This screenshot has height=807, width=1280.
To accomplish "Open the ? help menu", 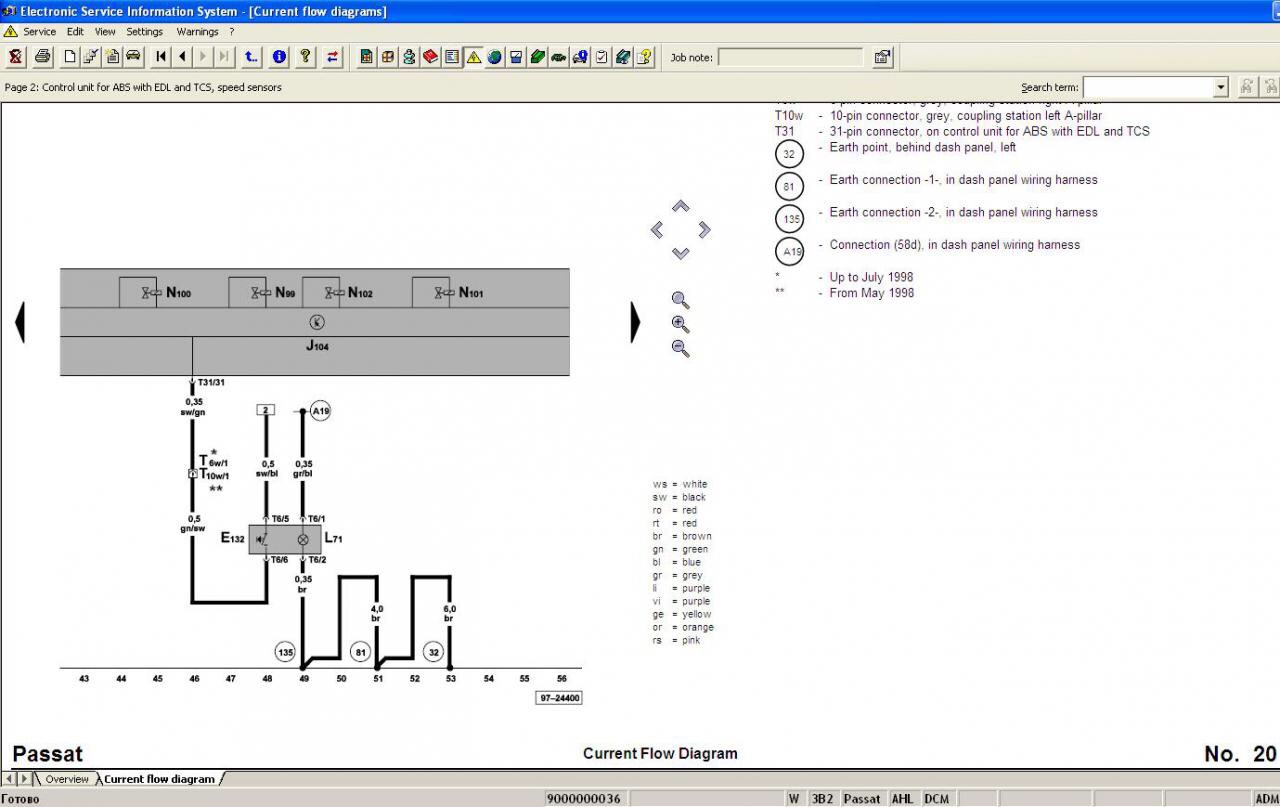I will (231, 31).
